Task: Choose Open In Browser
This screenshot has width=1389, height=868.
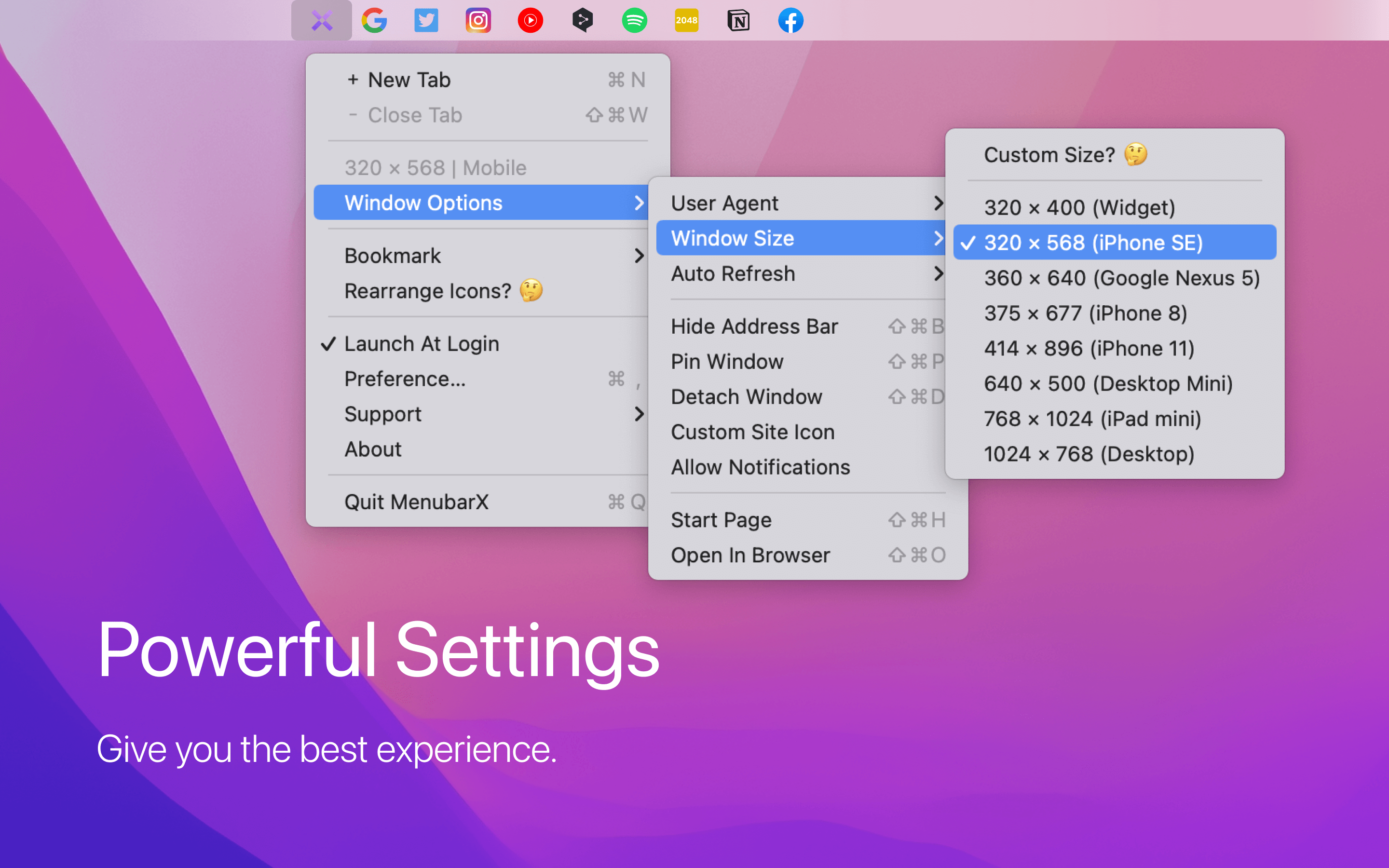Action: [751, 555]
